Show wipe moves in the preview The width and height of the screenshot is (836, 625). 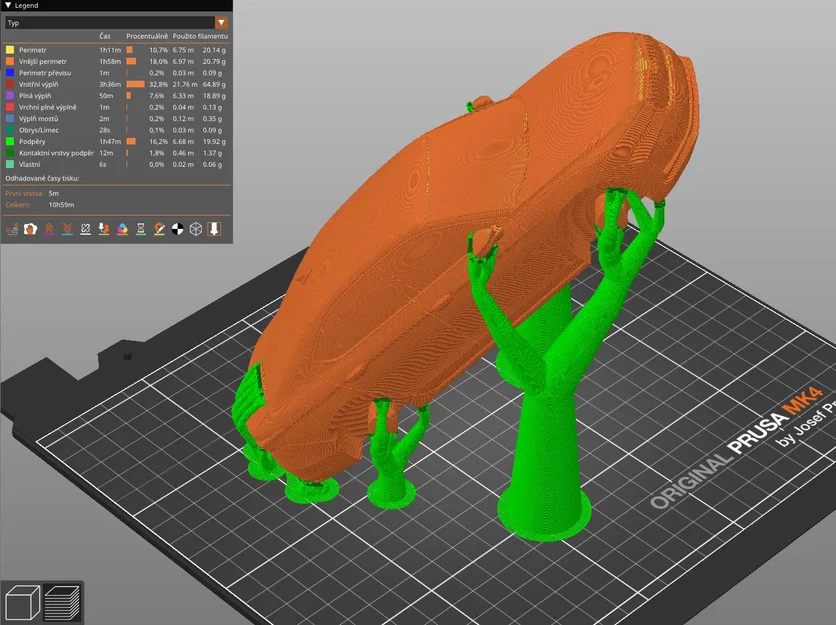pyautogui.click(x=30, y=228)
